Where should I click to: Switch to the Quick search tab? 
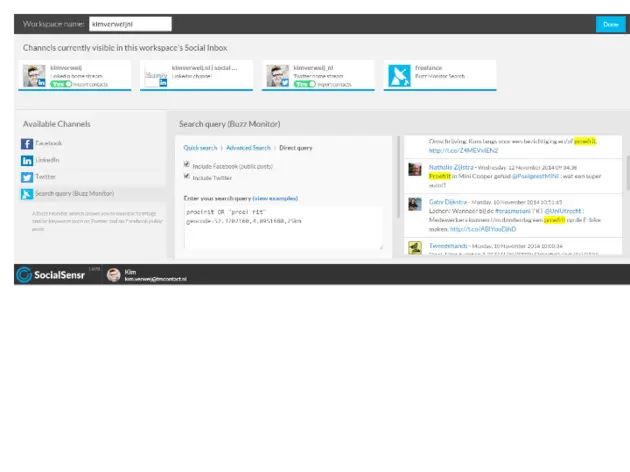200,148
